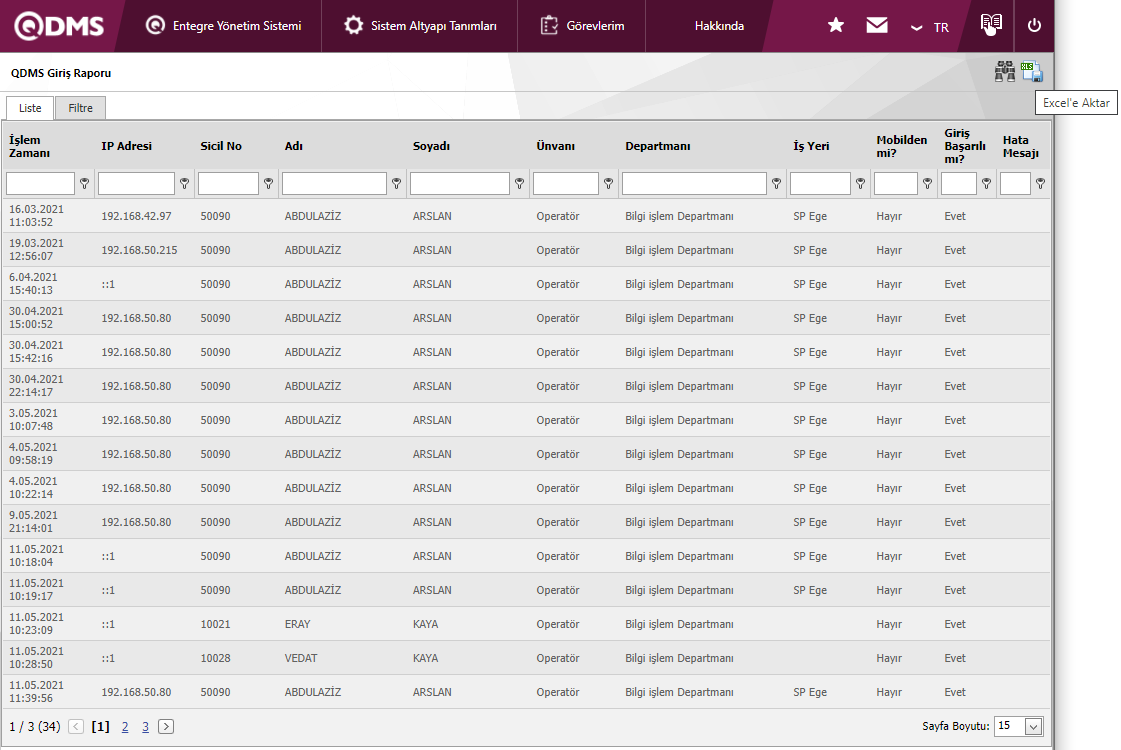
Task: Switch to the Filtre tab
Action: coord(80,108)
